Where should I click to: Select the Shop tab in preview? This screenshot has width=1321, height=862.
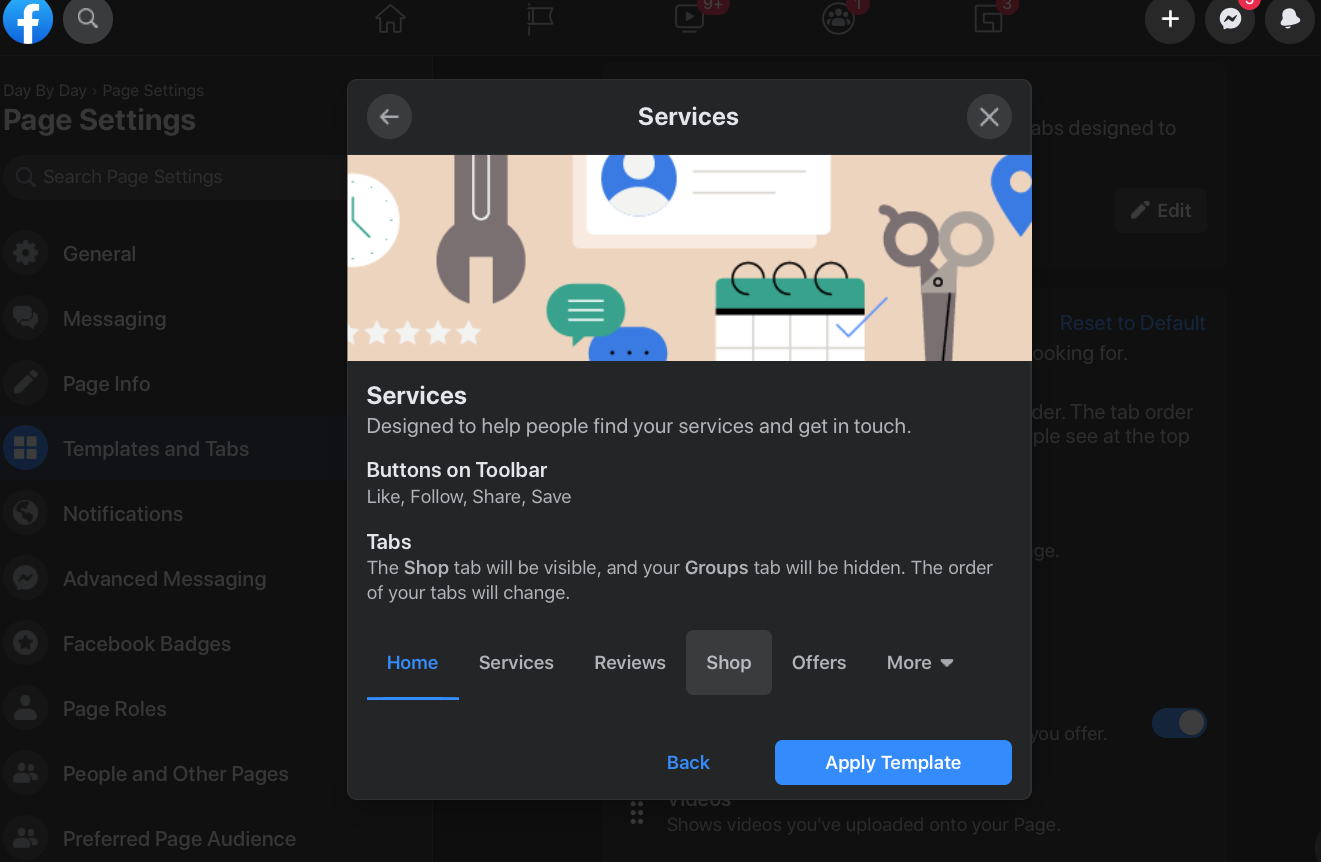(x=729, y=662)
